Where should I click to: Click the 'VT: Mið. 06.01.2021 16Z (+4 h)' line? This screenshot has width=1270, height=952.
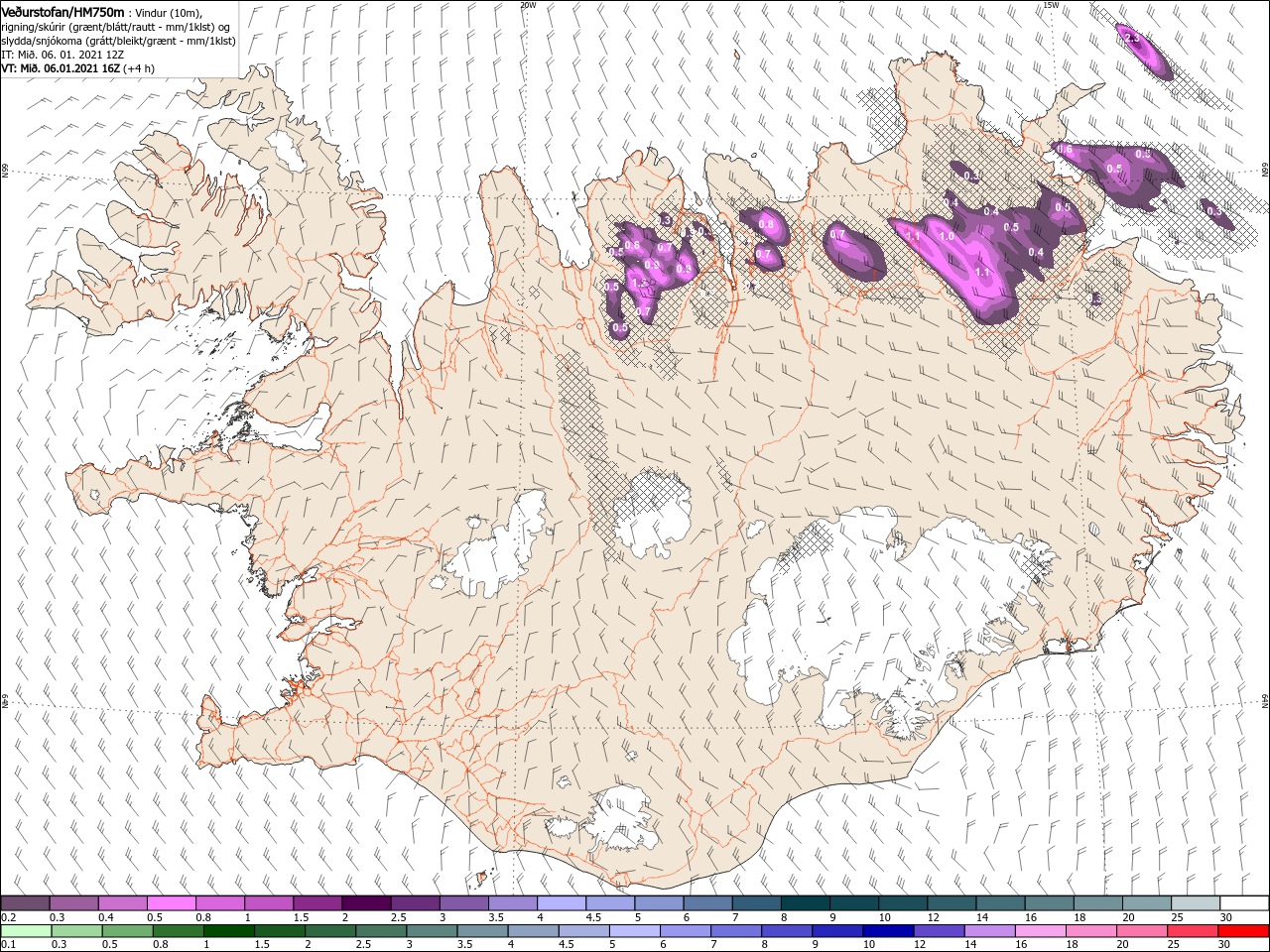(x=77, y=68)
